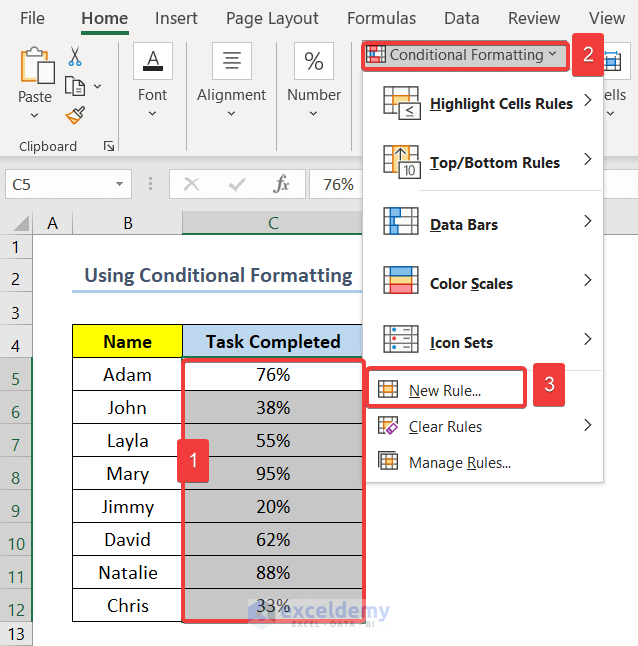Screen dimensions: 638x646
Task: Click the formula bar showing 76%
Action: pos(336,184)
